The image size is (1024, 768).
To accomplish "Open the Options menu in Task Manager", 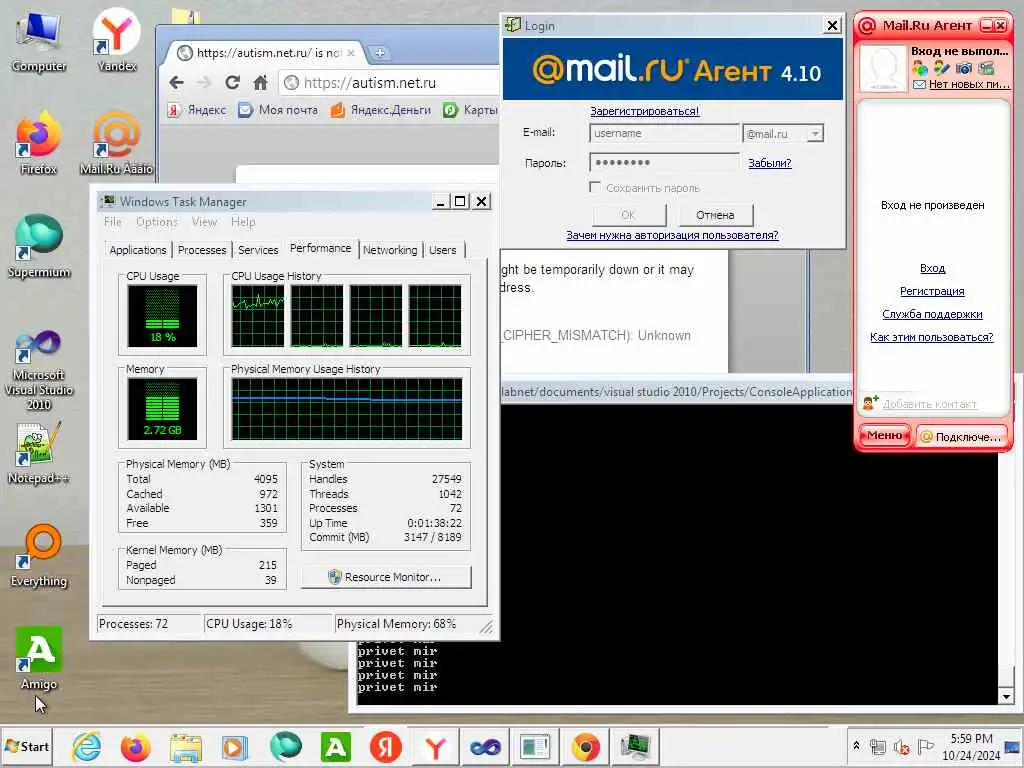I will 157,222.
